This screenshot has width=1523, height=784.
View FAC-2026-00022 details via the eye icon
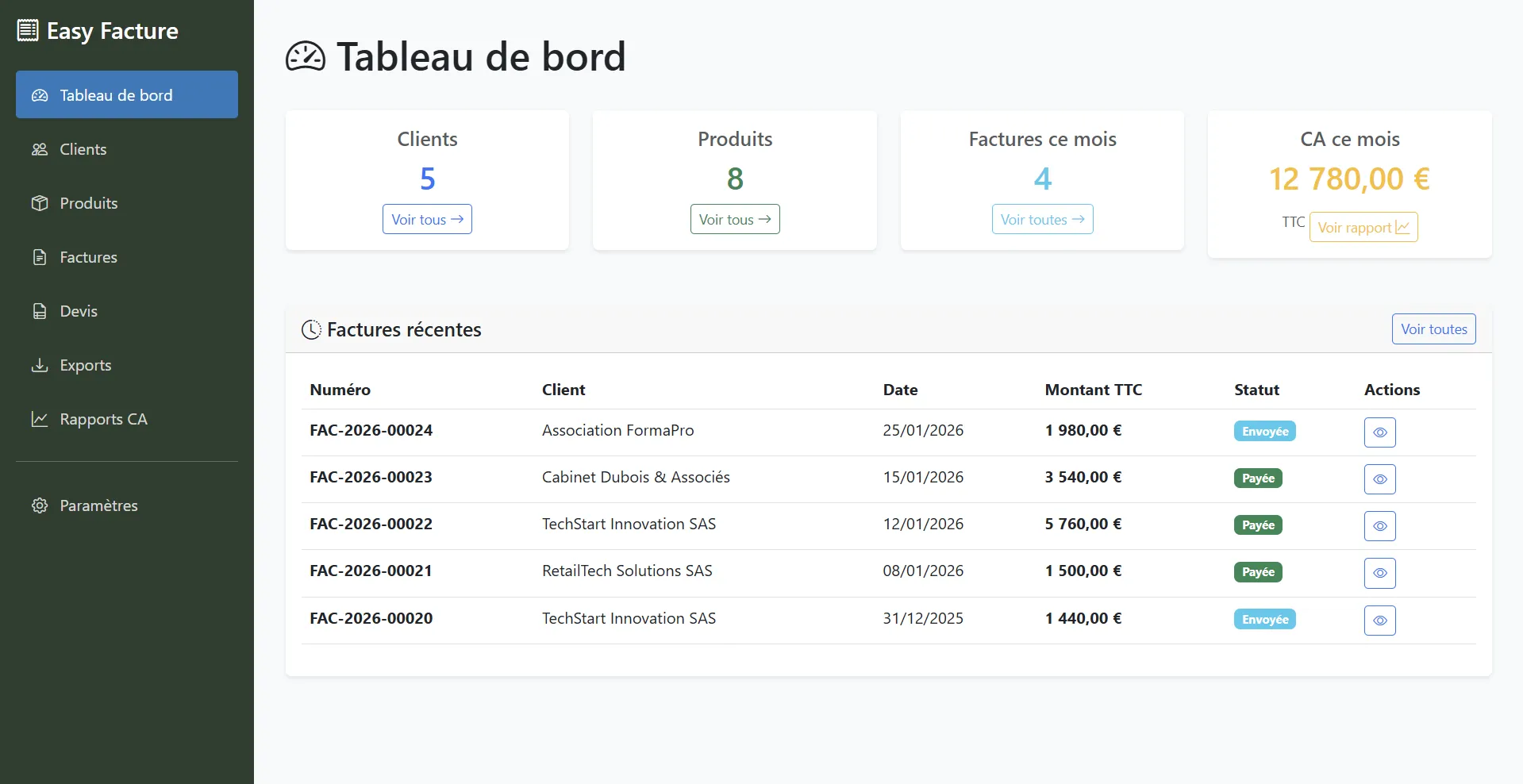[x=1379, y=526]
